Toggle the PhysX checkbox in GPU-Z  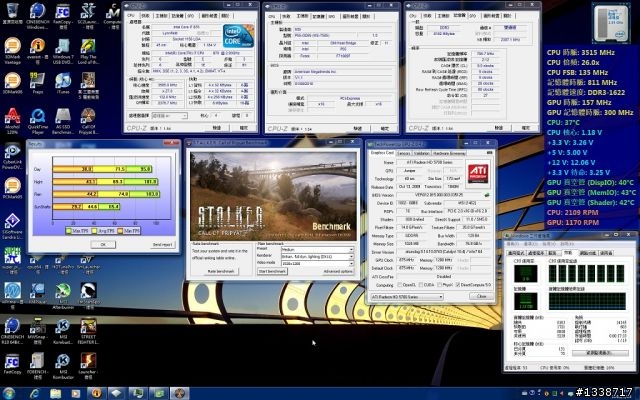pyautogui.click(x=440, y=285)
